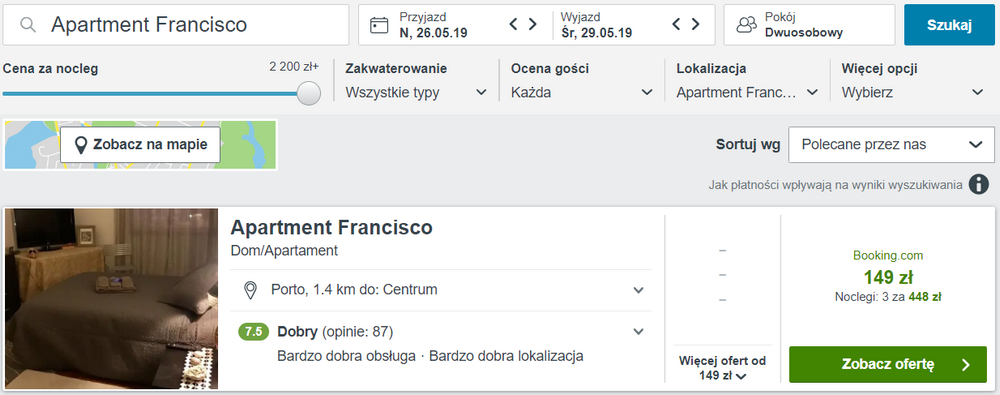This screenshot has width=1000, height=395.
Task: Expand the Dobry rating details chevron
Action: click(638, 332)
